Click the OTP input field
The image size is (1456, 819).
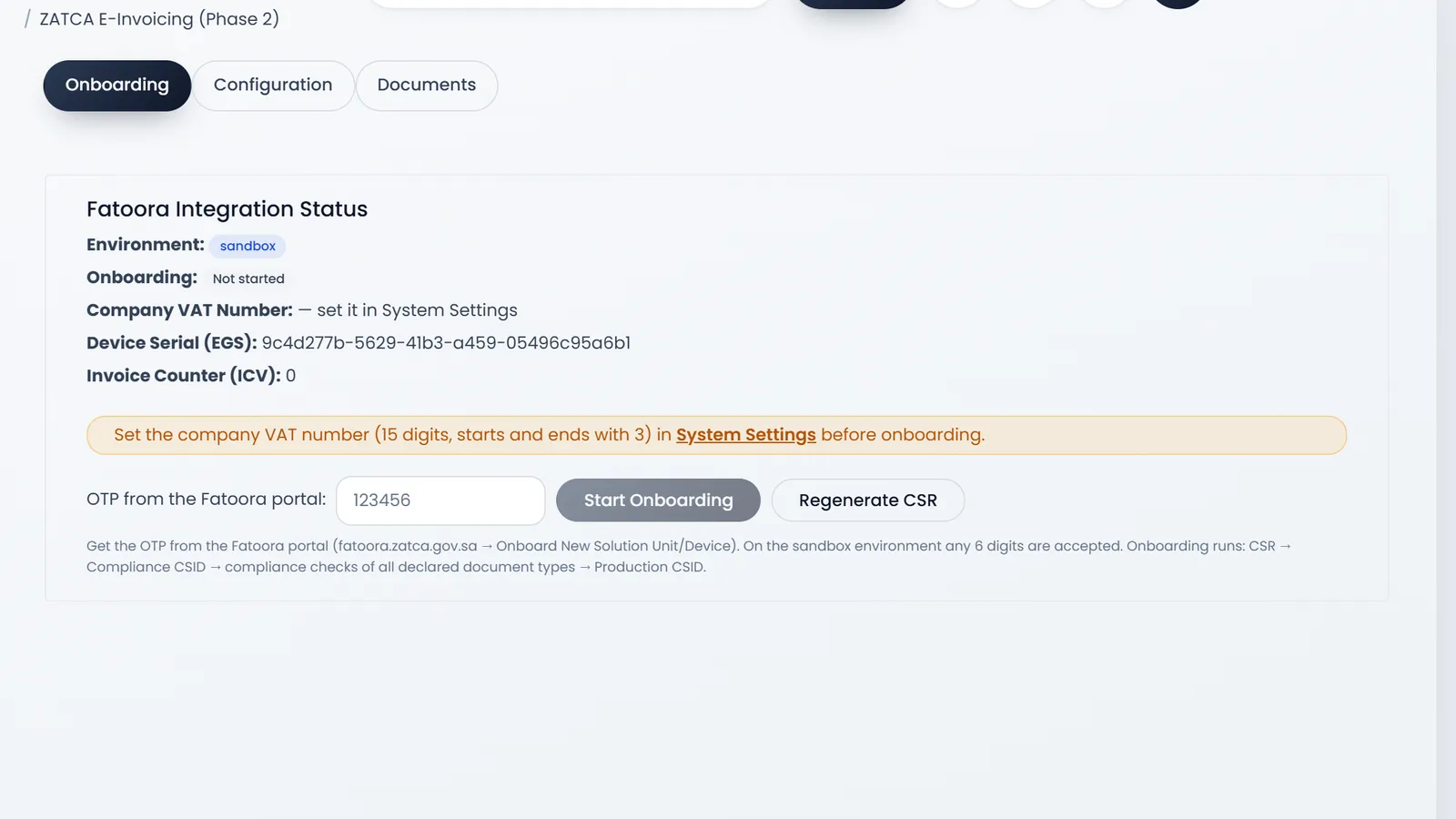(x=440, y=500)
